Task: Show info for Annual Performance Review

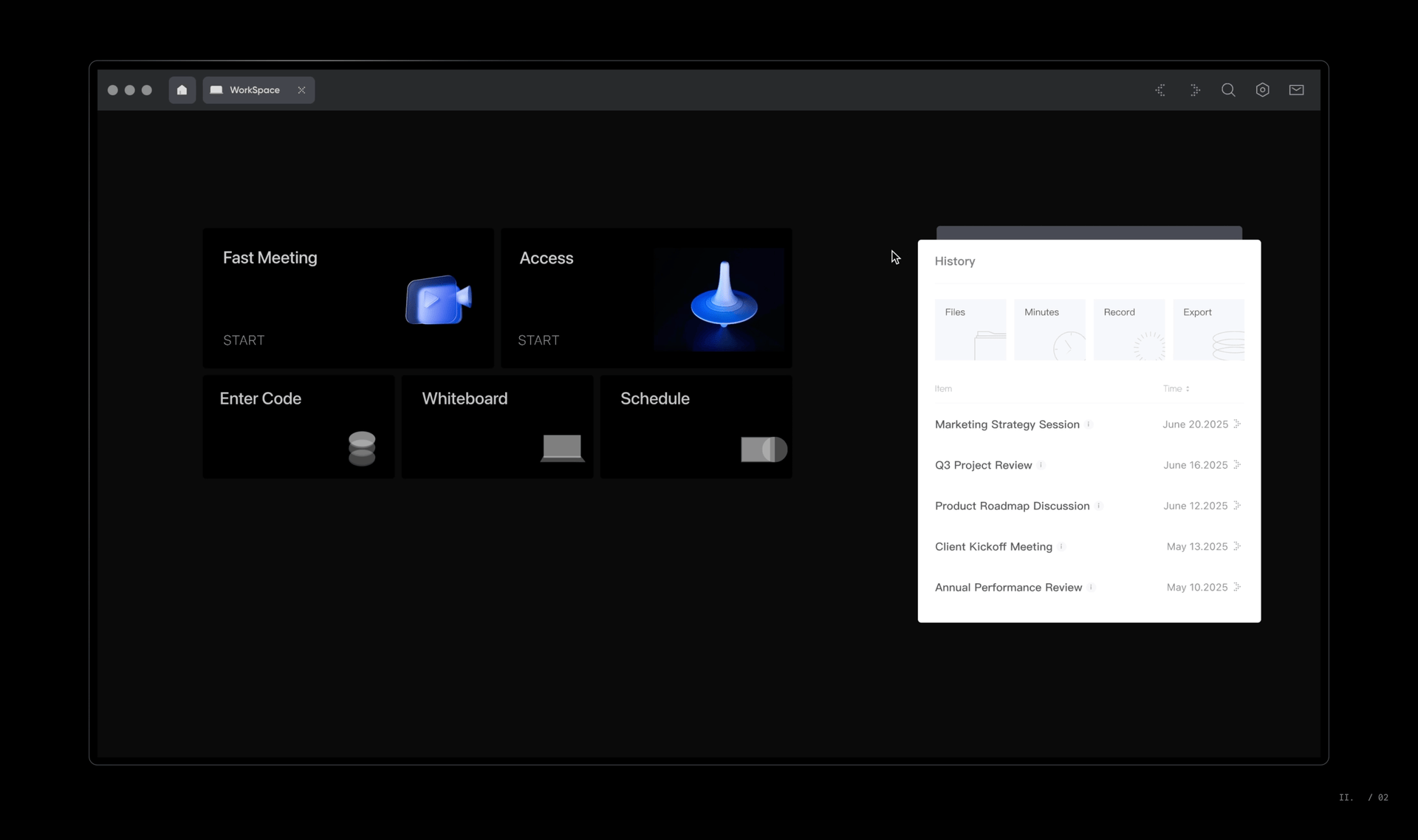Action: coord(1091,588)
